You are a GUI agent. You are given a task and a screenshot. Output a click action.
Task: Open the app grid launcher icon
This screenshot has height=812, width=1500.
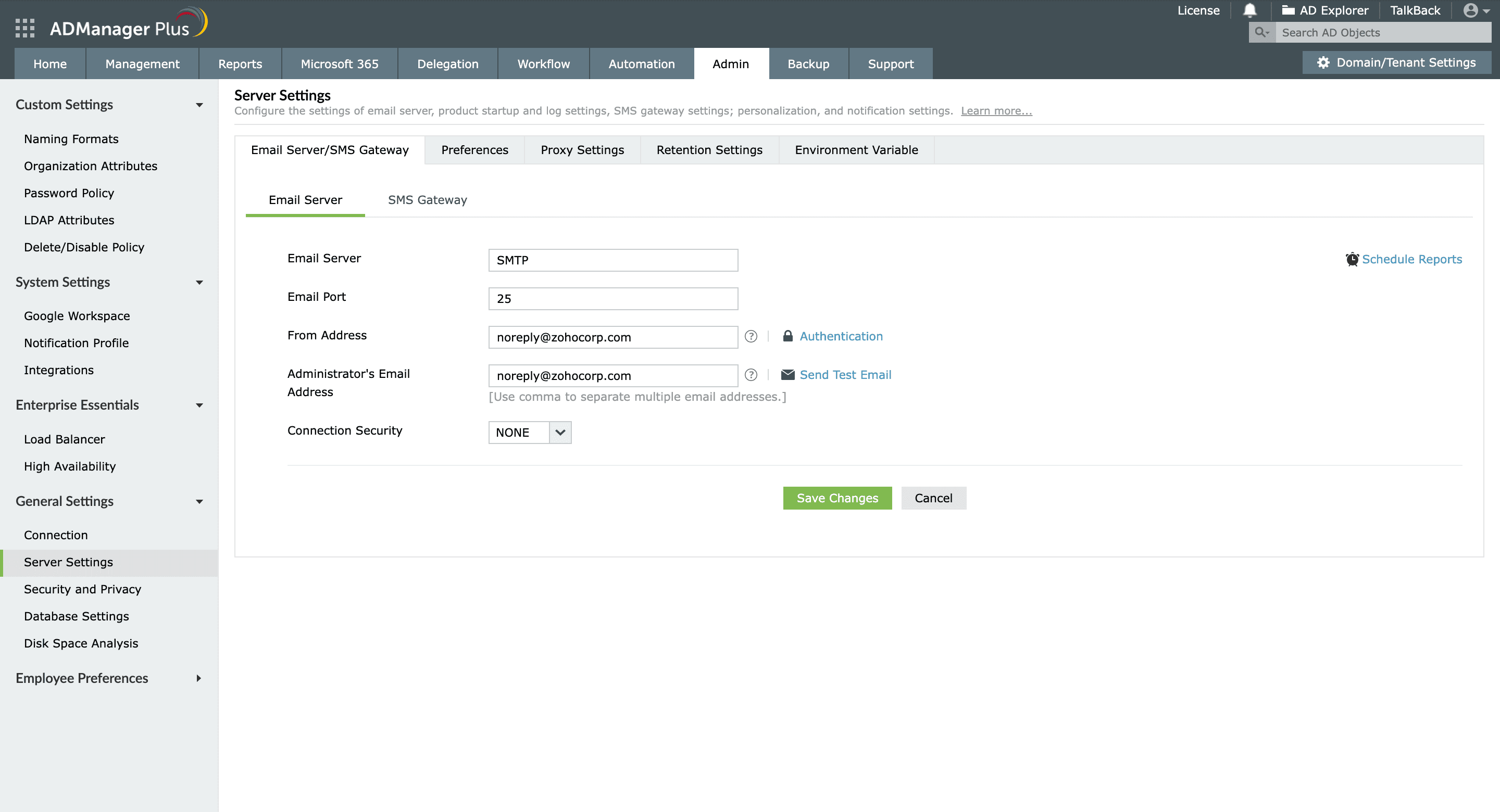(25, 28)
